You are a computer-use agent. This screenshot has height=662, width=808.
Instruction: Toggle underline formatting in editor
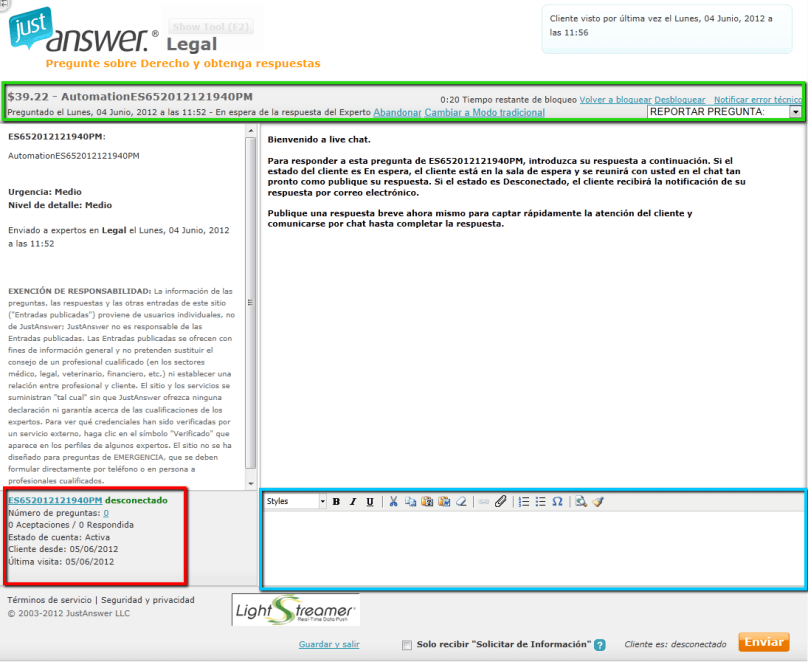370,502
